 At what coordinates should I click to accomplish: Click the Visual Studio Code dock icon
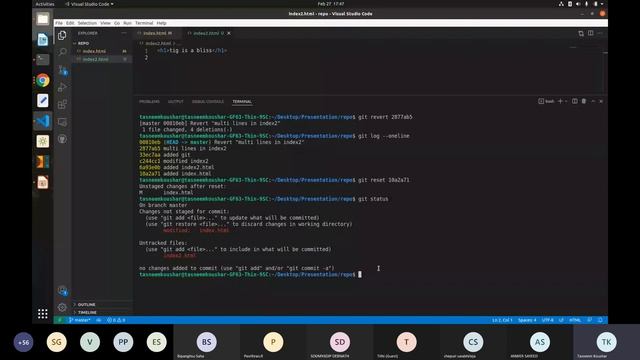click(42, 121)
